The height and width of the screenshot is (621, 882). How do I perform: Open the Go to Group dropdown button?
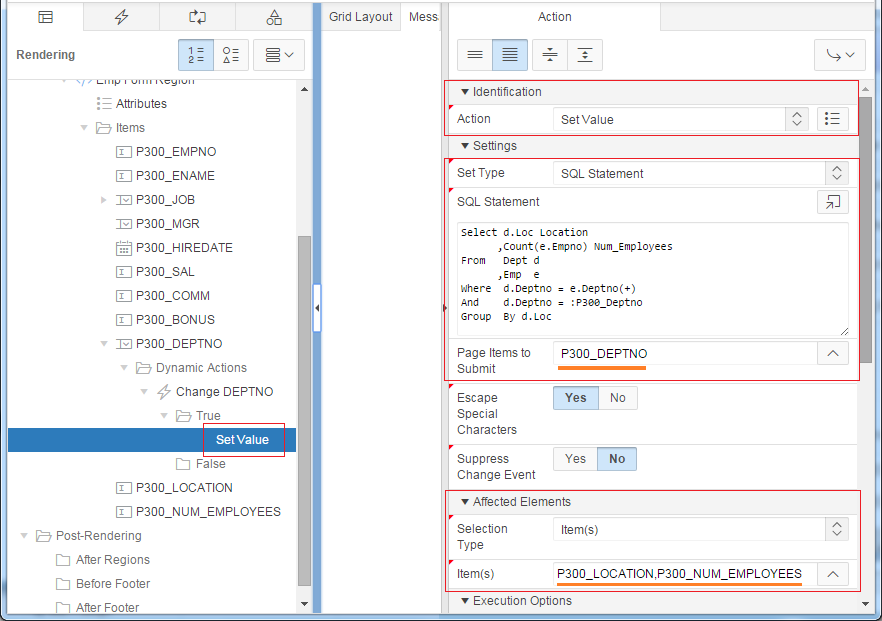(x=840, y=55)
